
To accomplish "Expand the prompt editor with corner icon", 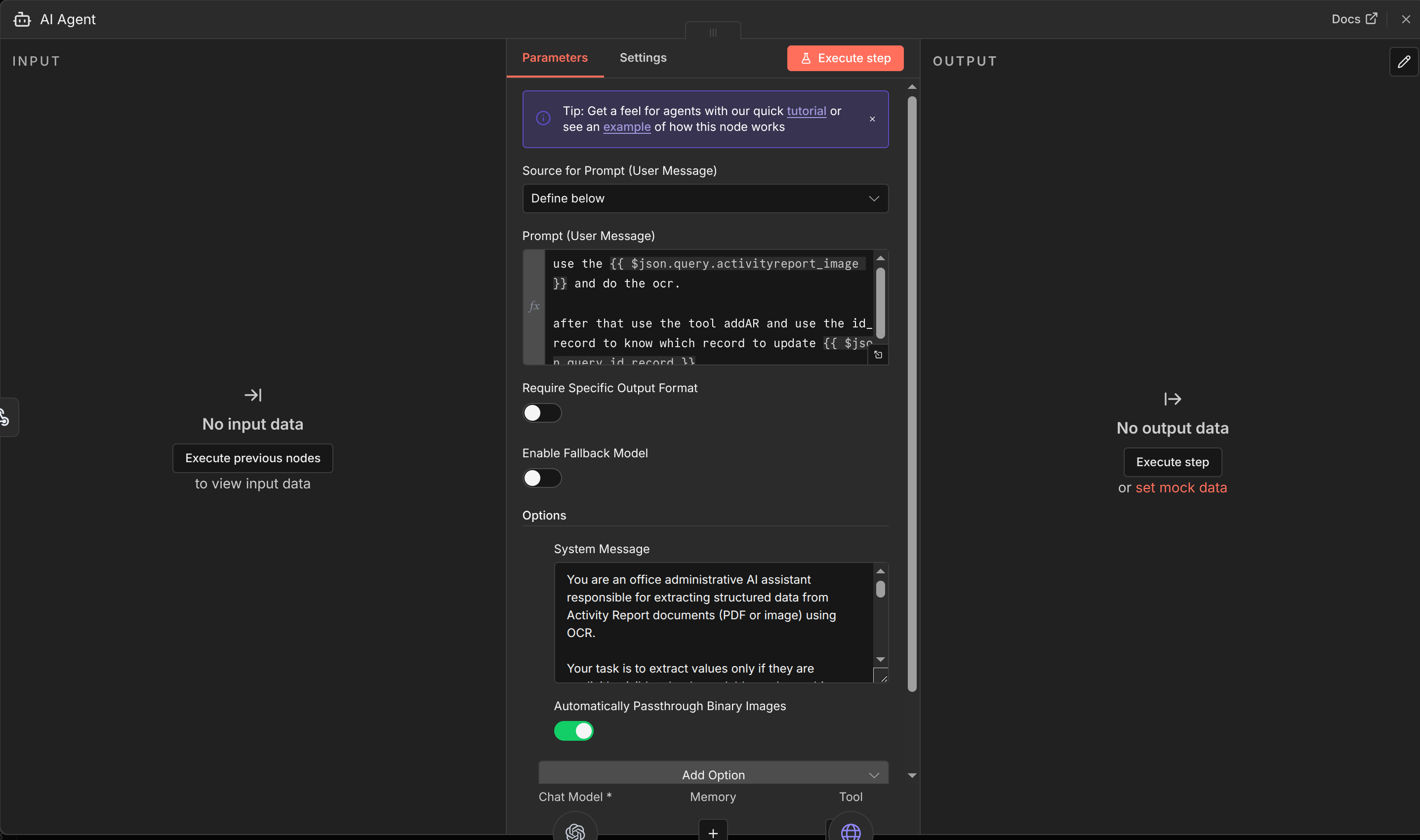I will click(x=878, y=355).
